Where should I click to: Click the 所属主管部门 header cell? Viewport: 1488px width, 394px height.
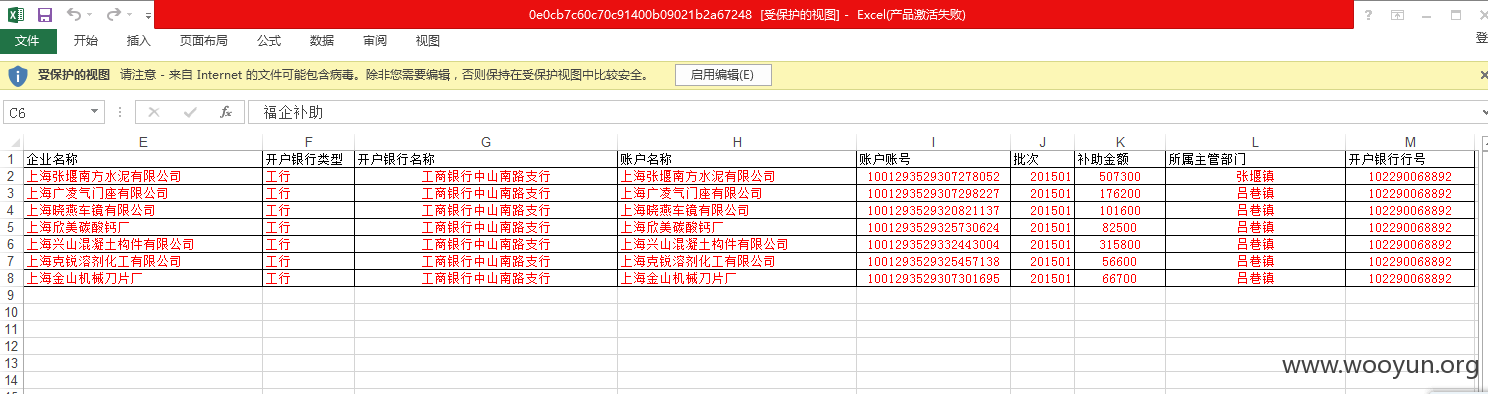(1255, 159)
